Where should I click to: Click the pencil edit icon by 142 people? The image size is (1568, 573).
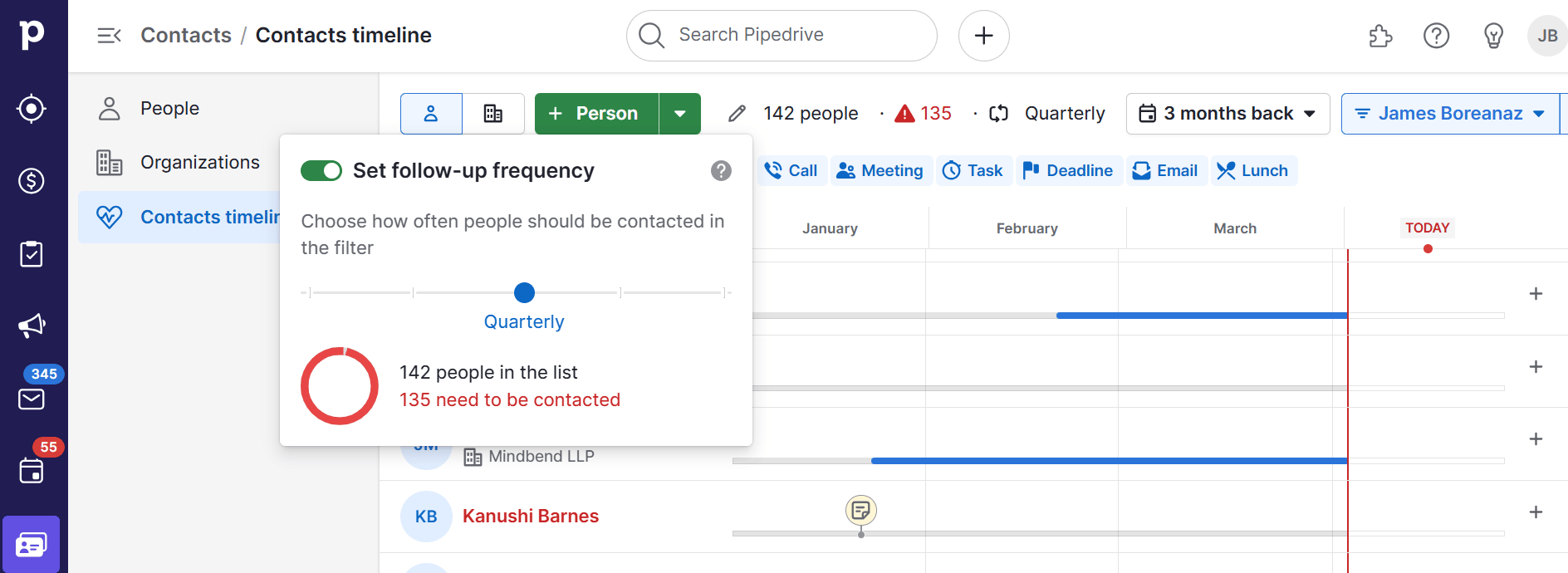pyautogui.click(x=737, y=114)
